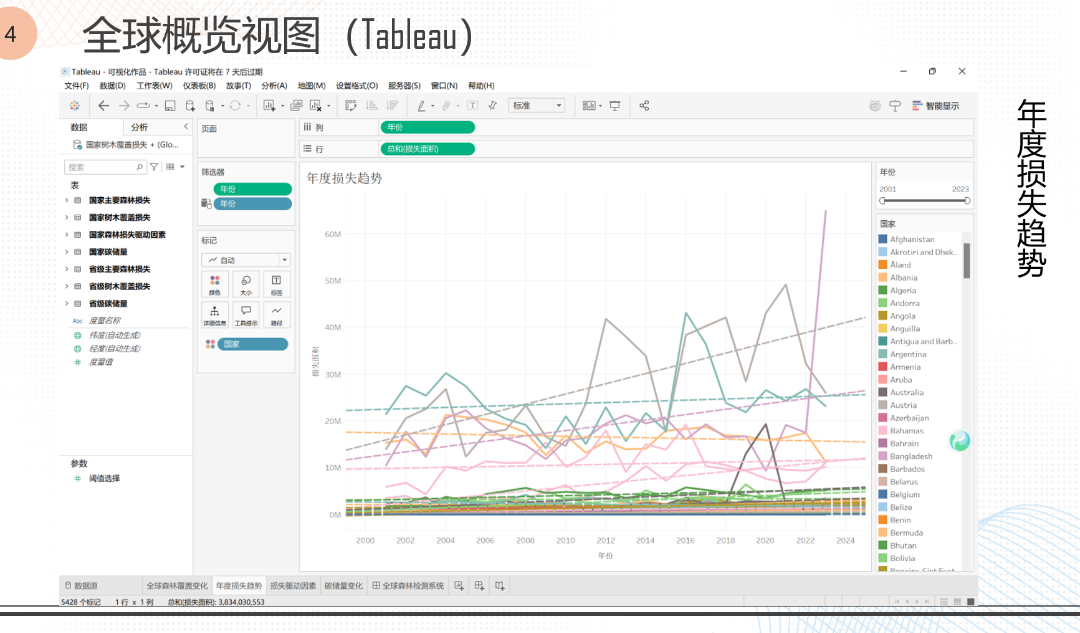Open the 设置格式(O) menu
The height and width of the screenshot is (633, 1080).
[x=357, y=85]
